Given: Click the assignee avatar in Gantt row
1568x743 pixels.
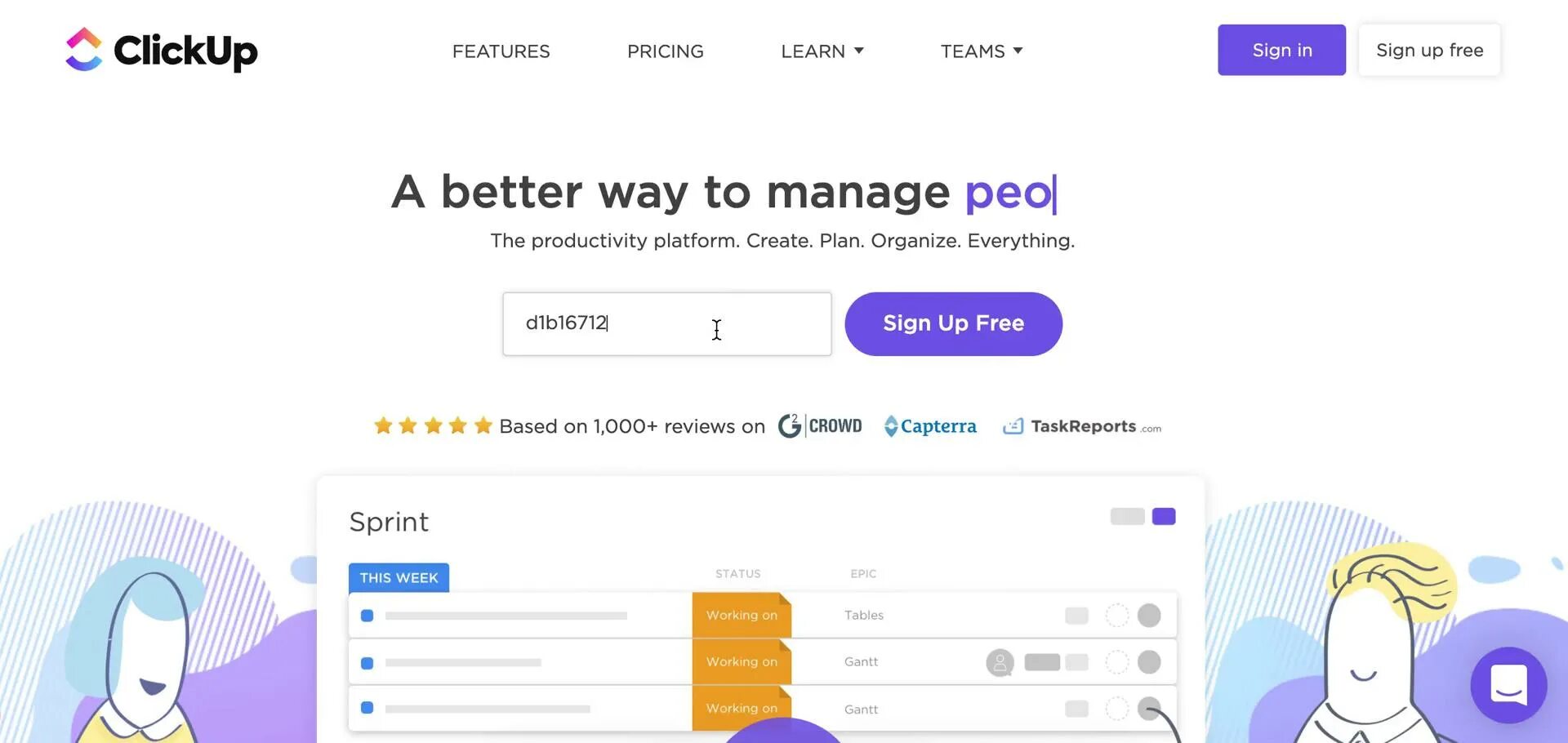Looking at the screenshot, I should pos(1000,662).
